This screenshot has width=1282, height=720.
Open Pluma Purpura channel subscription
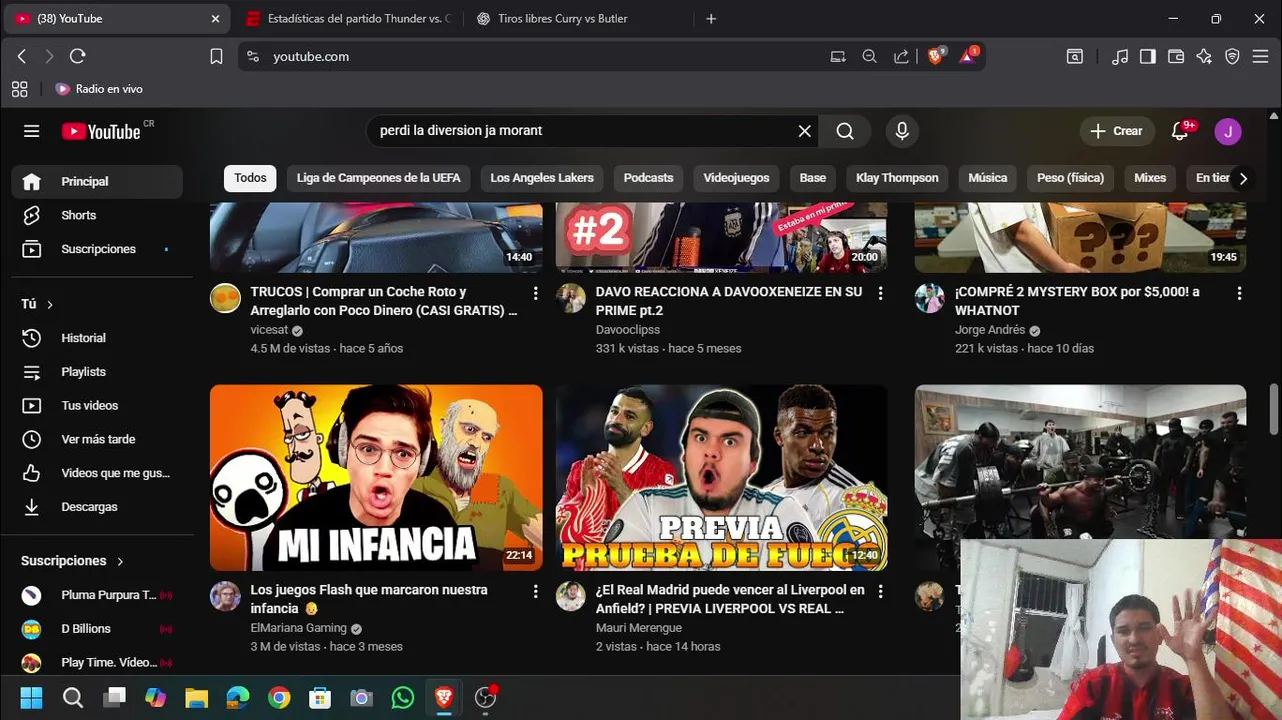(97, 595)
